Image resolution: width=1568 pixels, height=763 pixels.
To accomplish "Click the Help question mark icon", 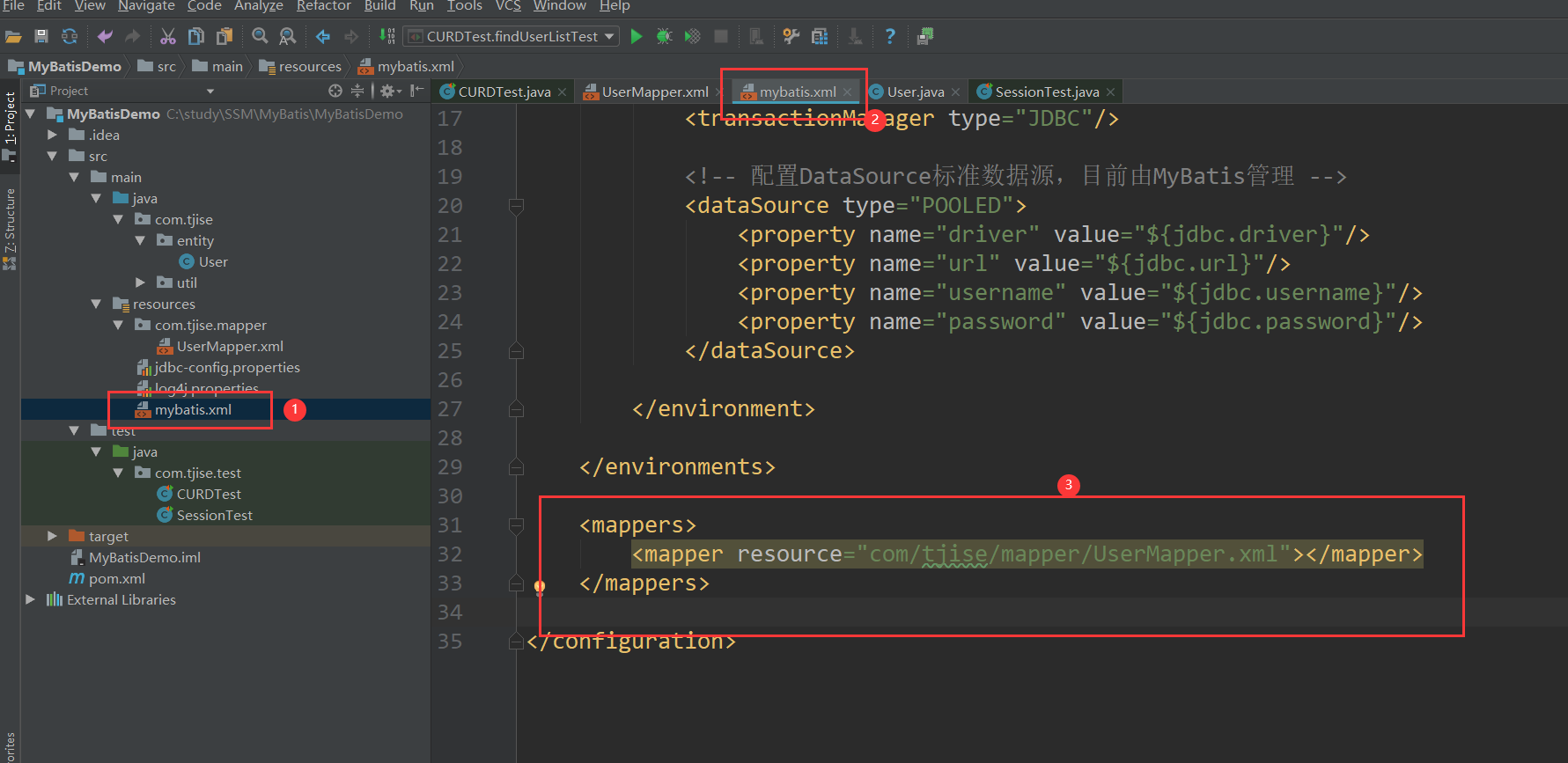I will (890, 36).
